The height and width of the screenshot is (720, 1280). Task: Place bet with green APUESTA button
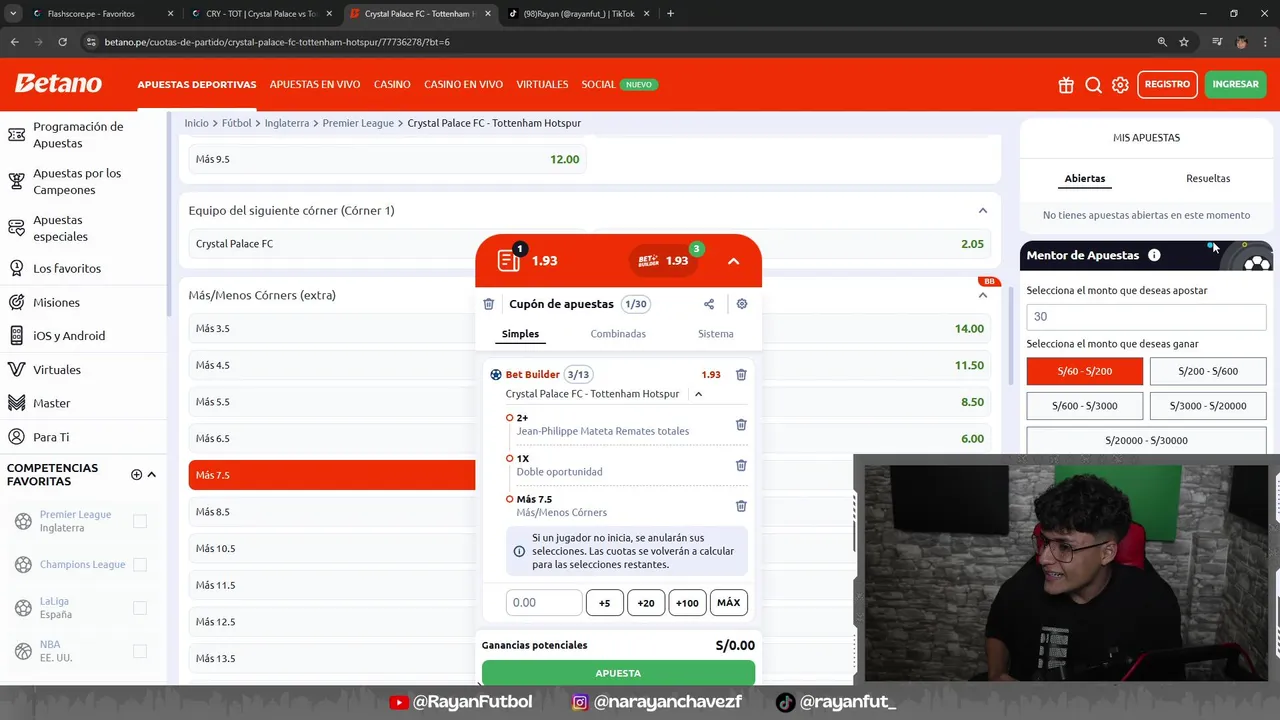tap(618, 673)
